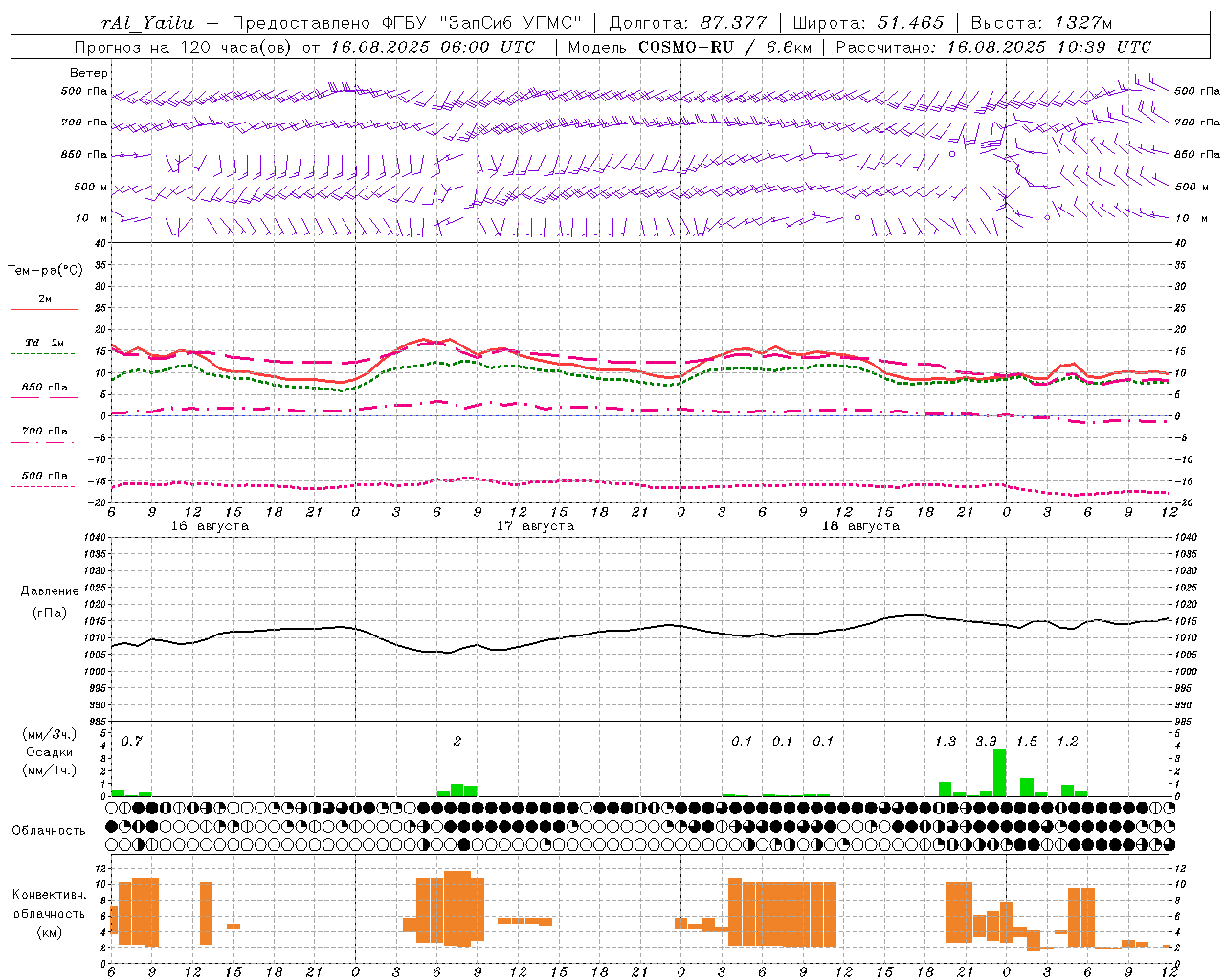Image resolution: width=1225 pixels, height=980 pixels.
Task: Click the Конвективн. convective cloud label
Action: pyautogui.click(x=49, y=895)
